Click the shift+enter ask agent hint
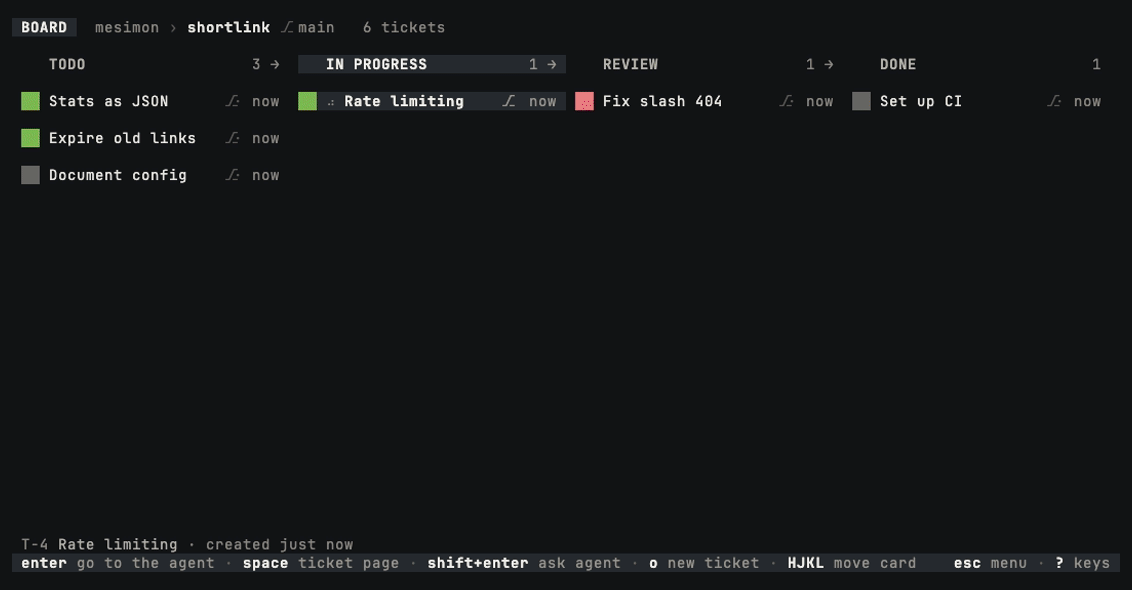 (x=524, y=563)
